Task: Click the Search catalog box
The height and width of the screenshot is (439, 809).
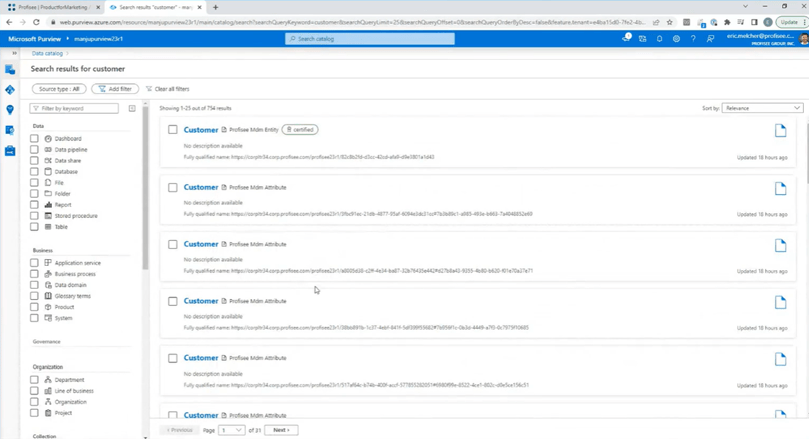Action: click(x=370, y=39)
